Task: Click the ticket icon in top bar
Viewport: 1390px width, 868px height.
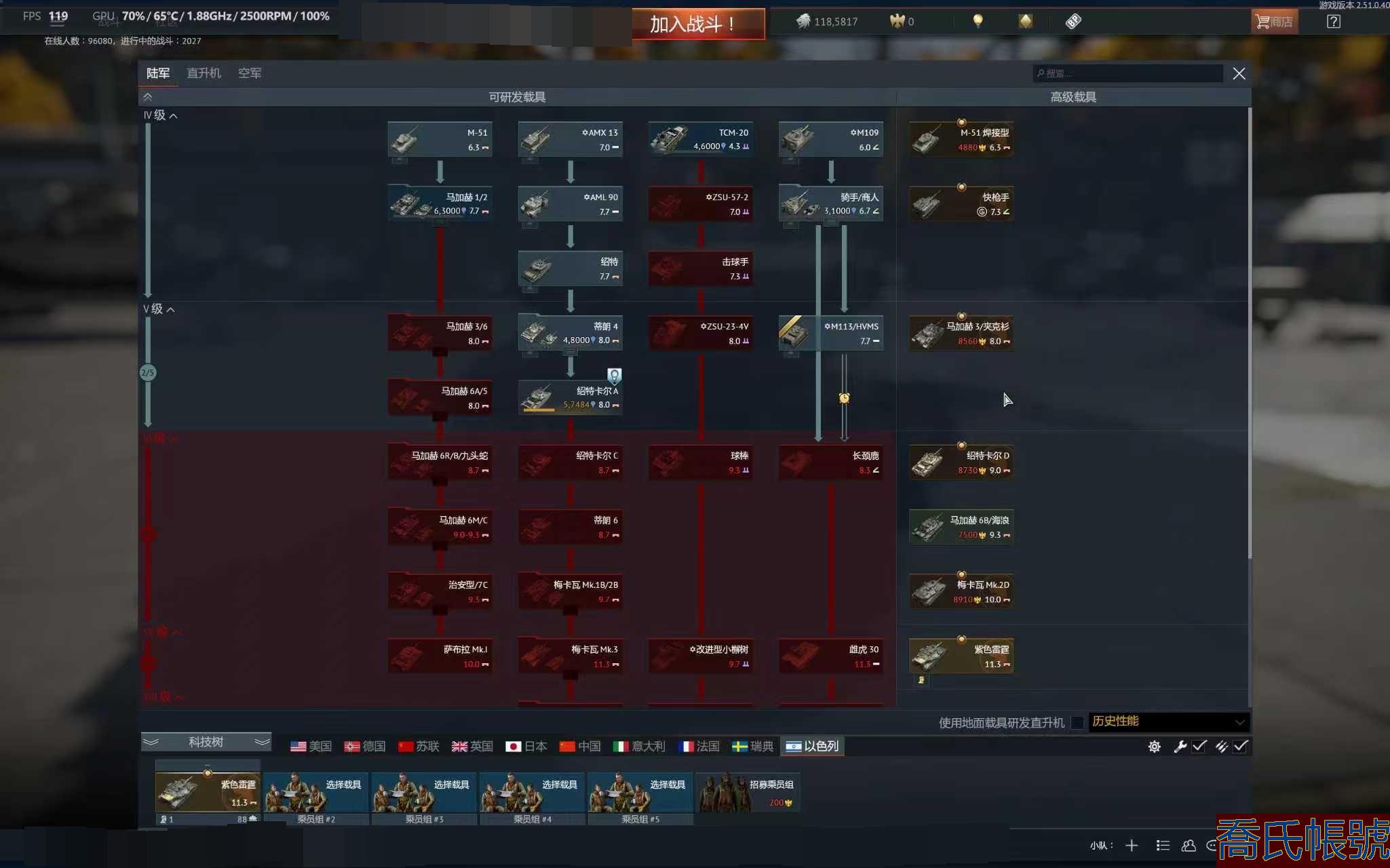Action: (x=1073, y=21)
